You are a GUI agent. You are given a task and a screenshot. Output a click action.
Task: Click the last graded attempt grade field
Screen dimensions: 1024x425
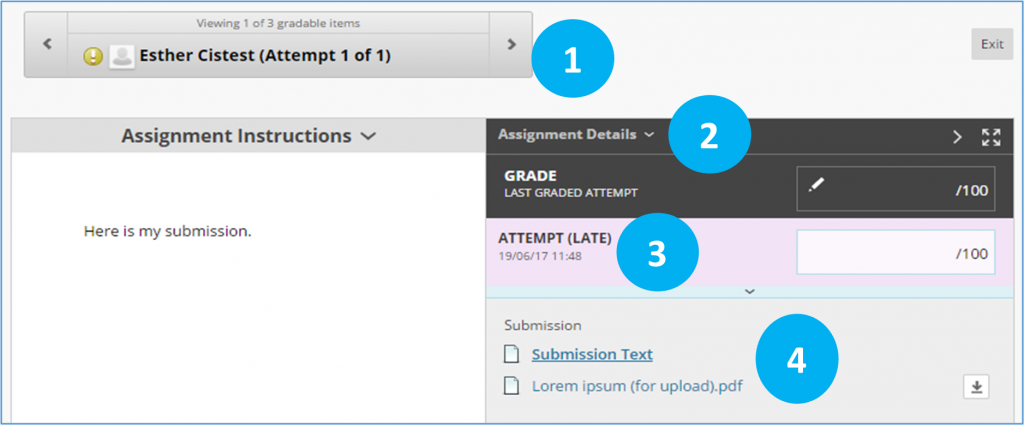[x=895, y=189]
